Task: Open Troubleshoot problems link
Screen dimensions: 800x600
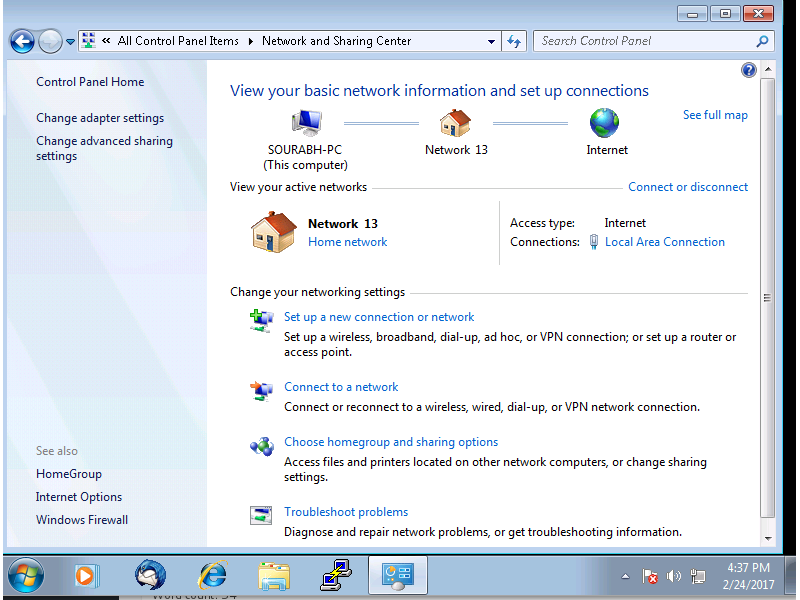Action: [346, 512]
